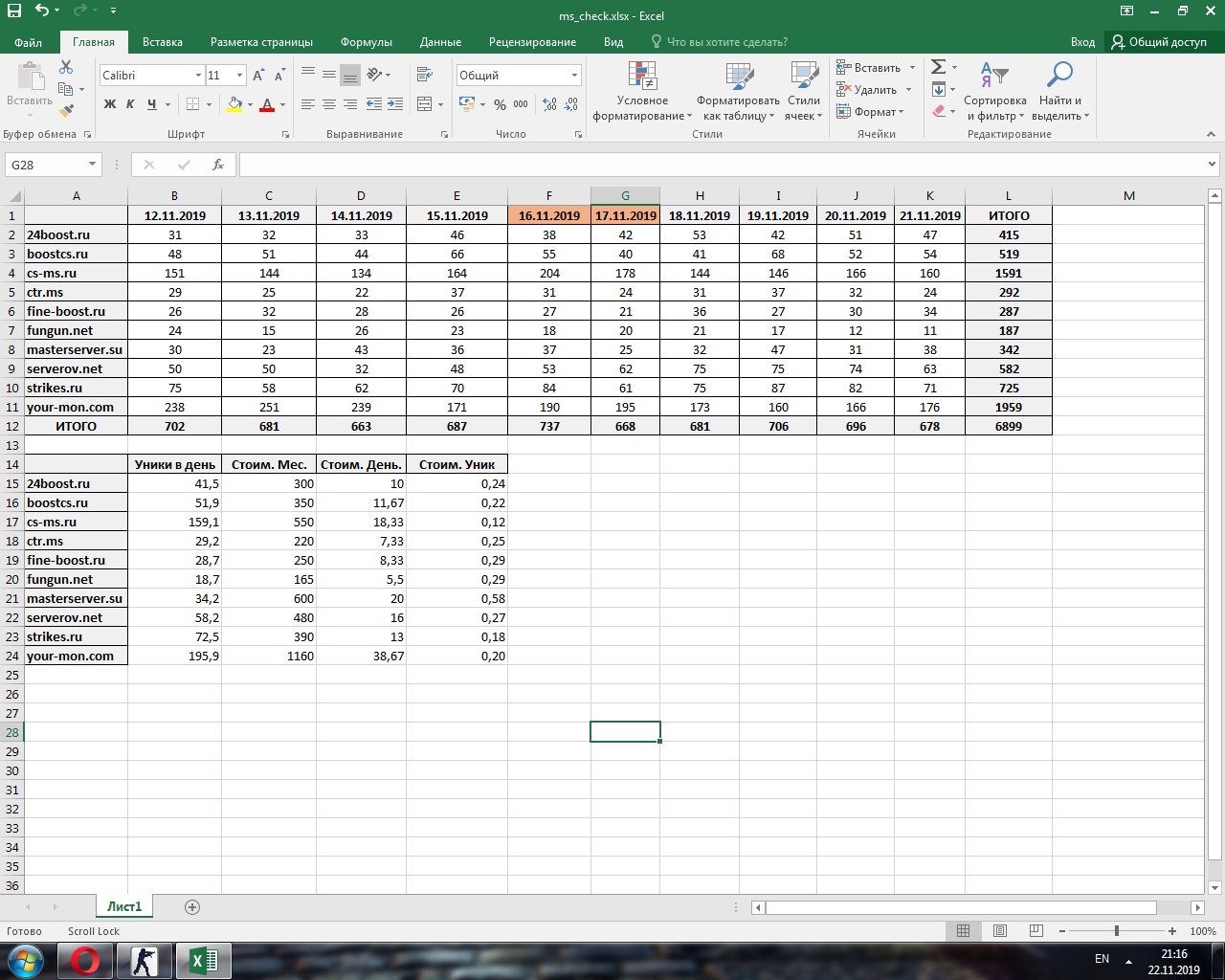Center text horizontally
The width and height of the screenshot is (1225, 980).
click(329, 104)
